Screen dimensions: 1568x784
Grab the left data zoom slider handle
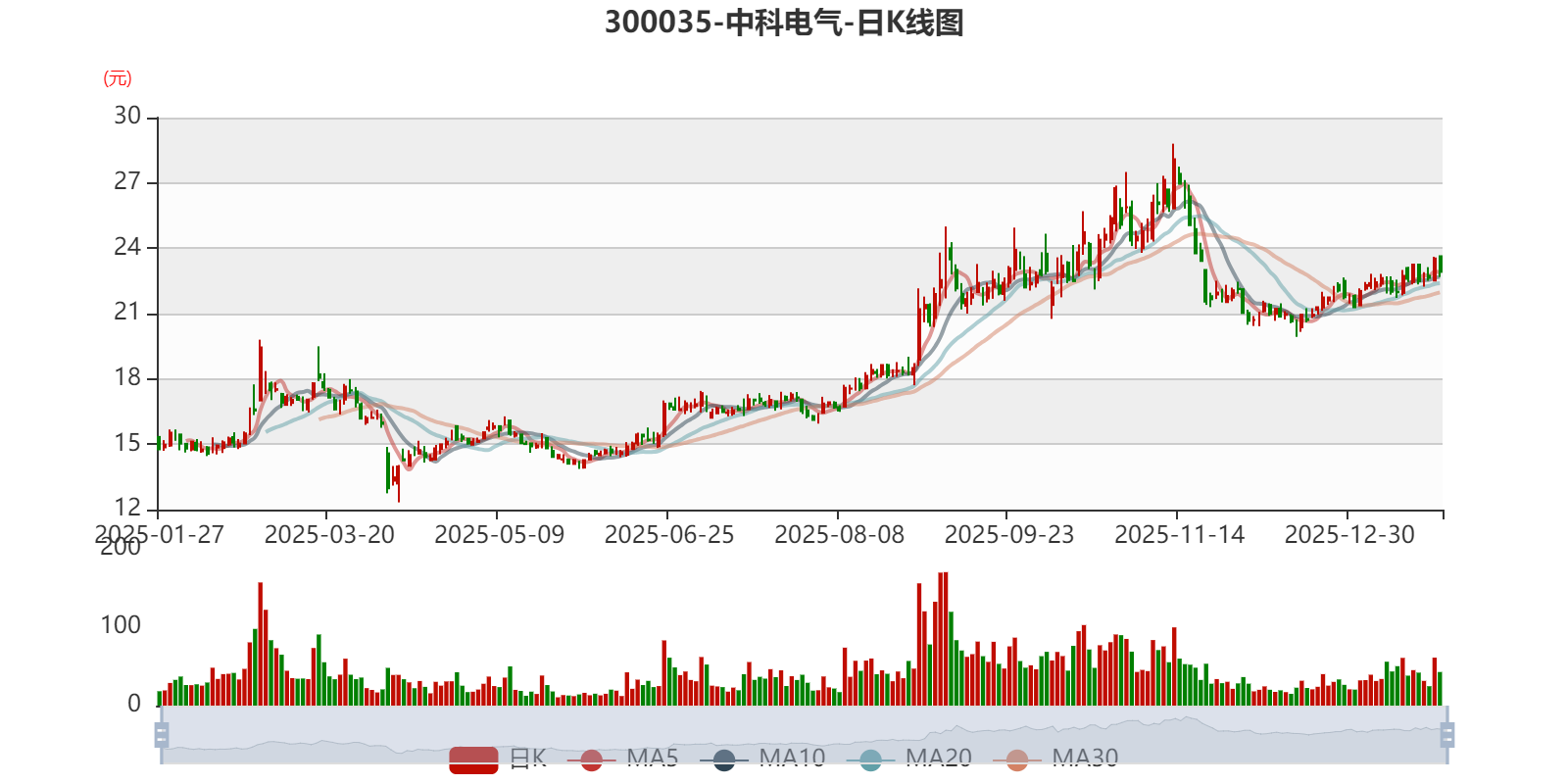pyautogui.click(x=162, y=734)
